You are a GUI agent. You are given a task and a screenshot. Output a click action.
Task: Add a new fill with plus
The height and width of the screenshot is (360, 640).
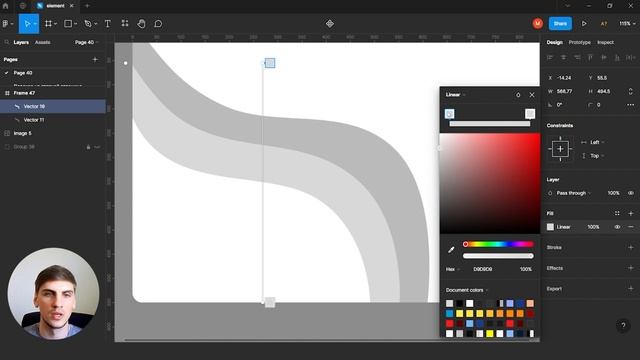pos(631,213)
